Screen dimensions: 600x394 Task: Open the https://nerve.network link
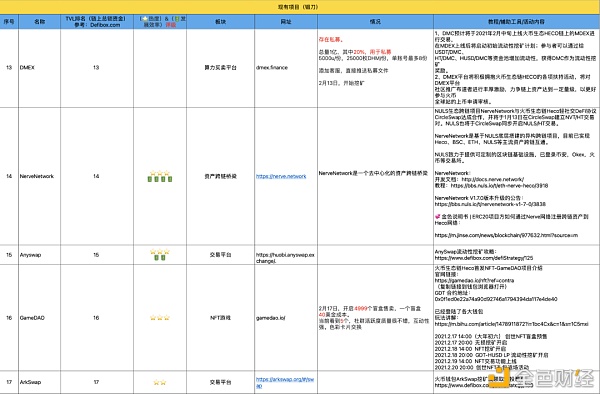coord(281,176)
